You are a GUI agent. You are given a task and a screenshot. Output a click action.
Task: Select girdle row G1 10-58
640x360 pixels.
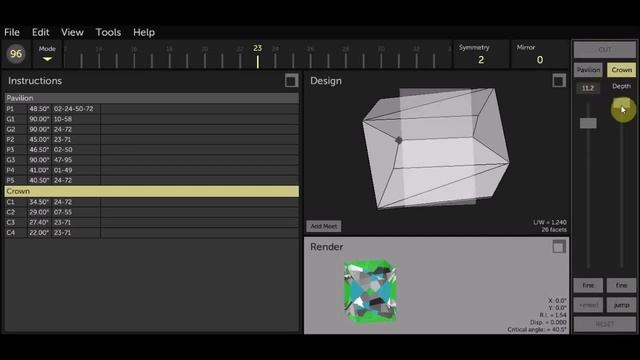click(151, 119)
